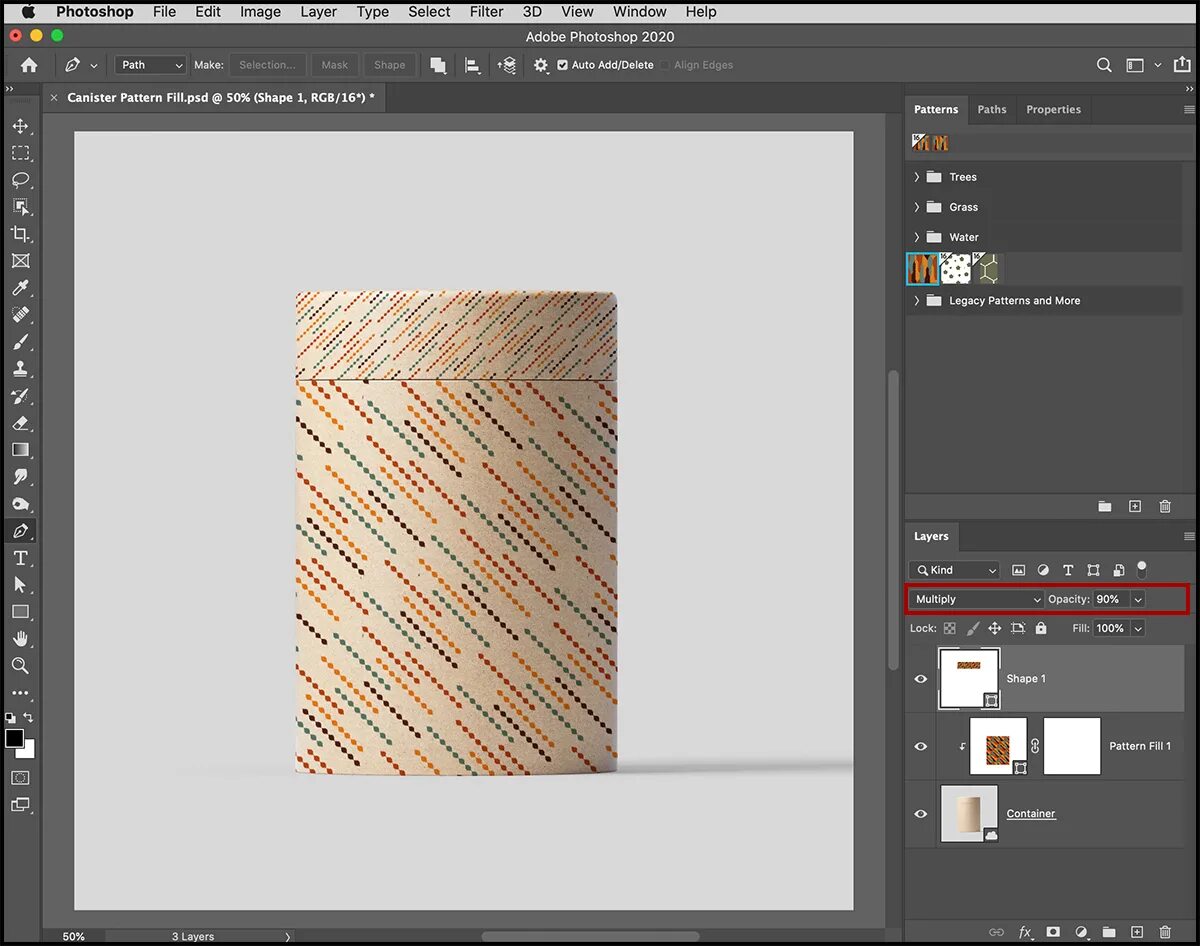Select the Pattern Fill 1 layer thumbnail
This screenshot has height=946, width=1200.
coord(998,746)
